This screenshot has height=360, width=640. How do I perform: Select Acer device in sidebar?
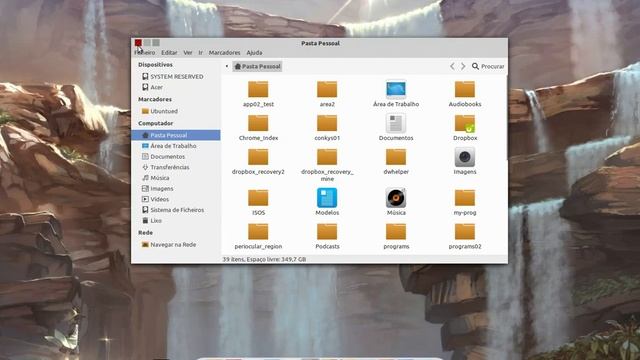point(176,87)
